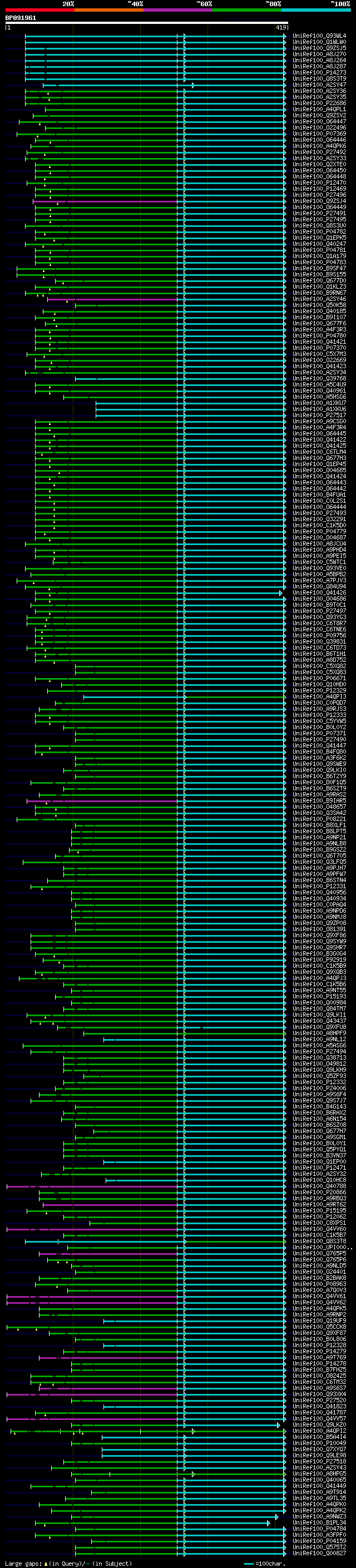This screenshot has width=356, height=1568.
Task: Click the white query sequence bar
Action: 147,22
